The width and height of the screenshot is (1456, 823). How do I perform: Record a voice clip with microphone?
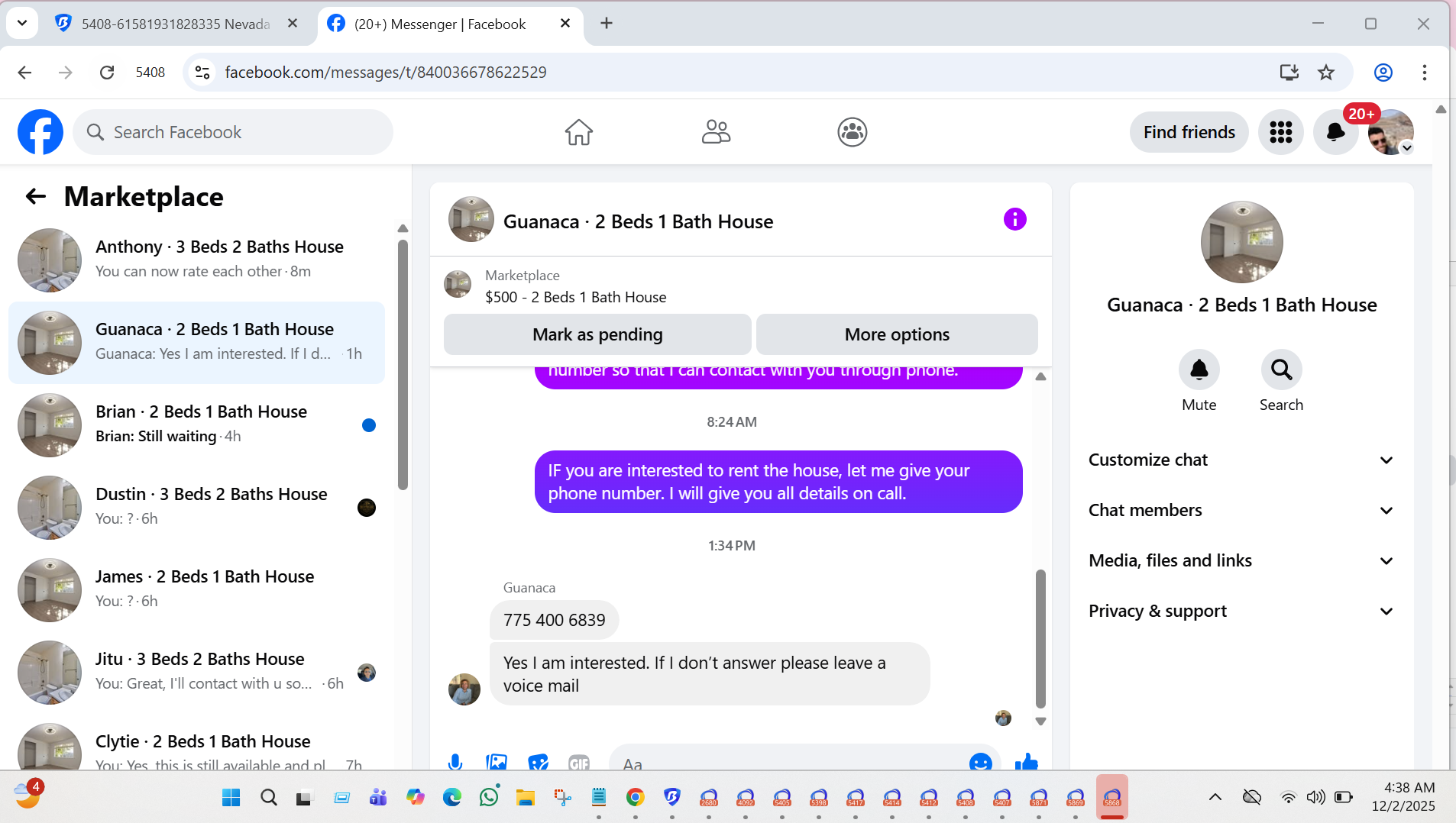pyautogui.click(x=455, y=762)
